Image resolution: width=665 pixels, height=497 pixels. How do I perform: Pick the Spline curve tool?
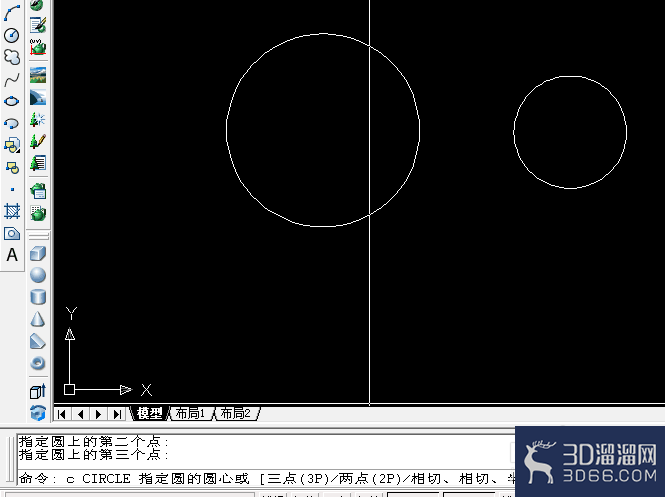coord(12,79)
